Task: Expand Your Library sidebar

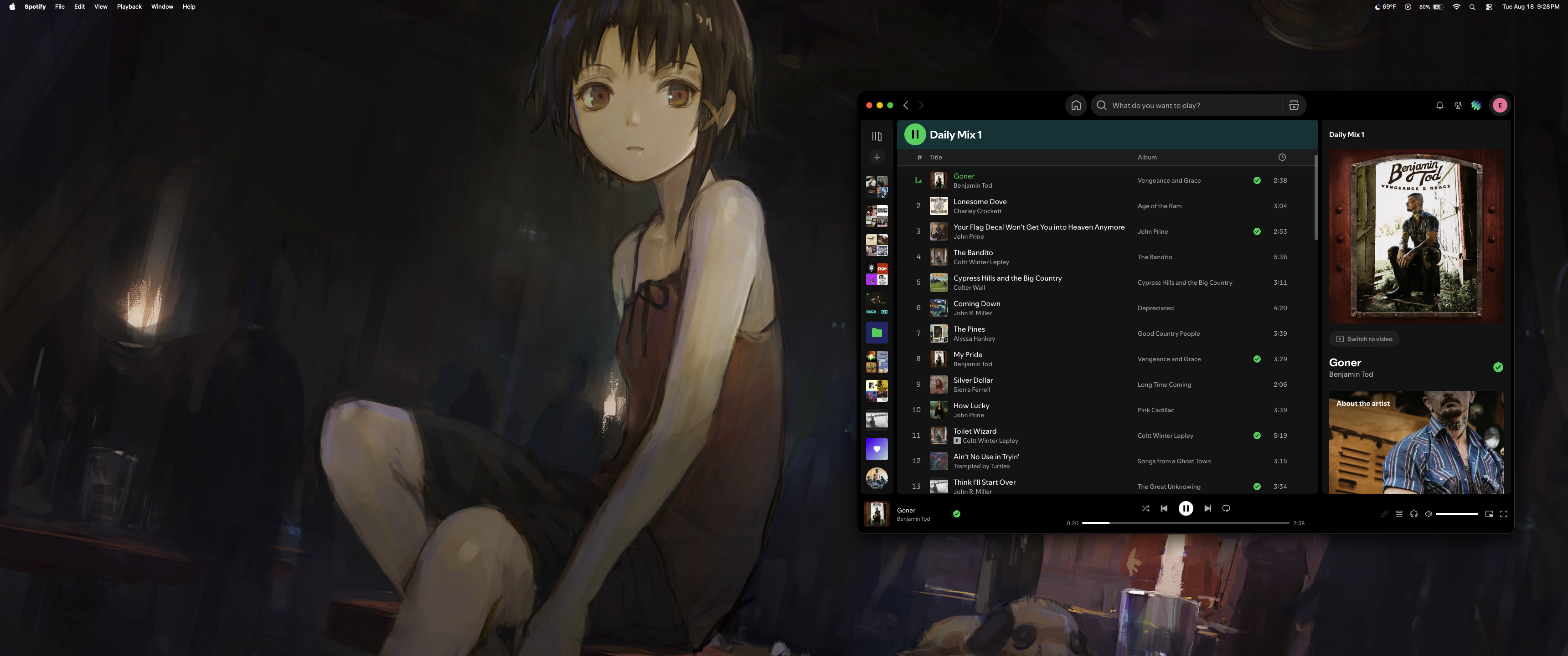Action: 877,136
